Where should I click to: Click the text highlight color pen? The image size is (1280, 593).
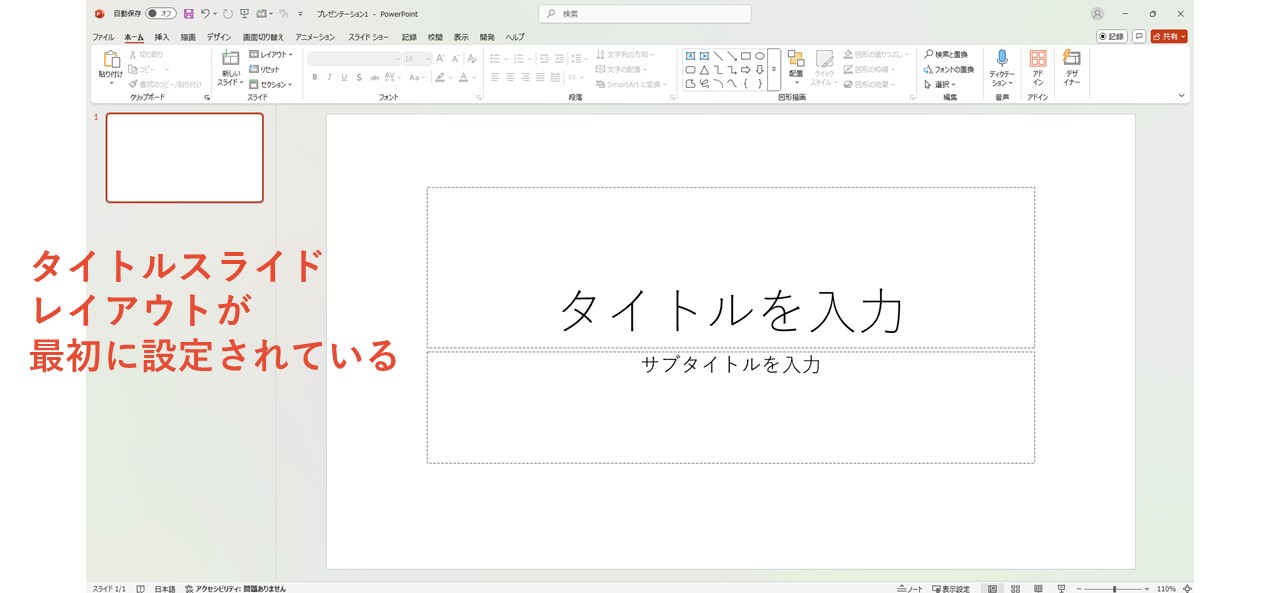(x=440, y=77)
